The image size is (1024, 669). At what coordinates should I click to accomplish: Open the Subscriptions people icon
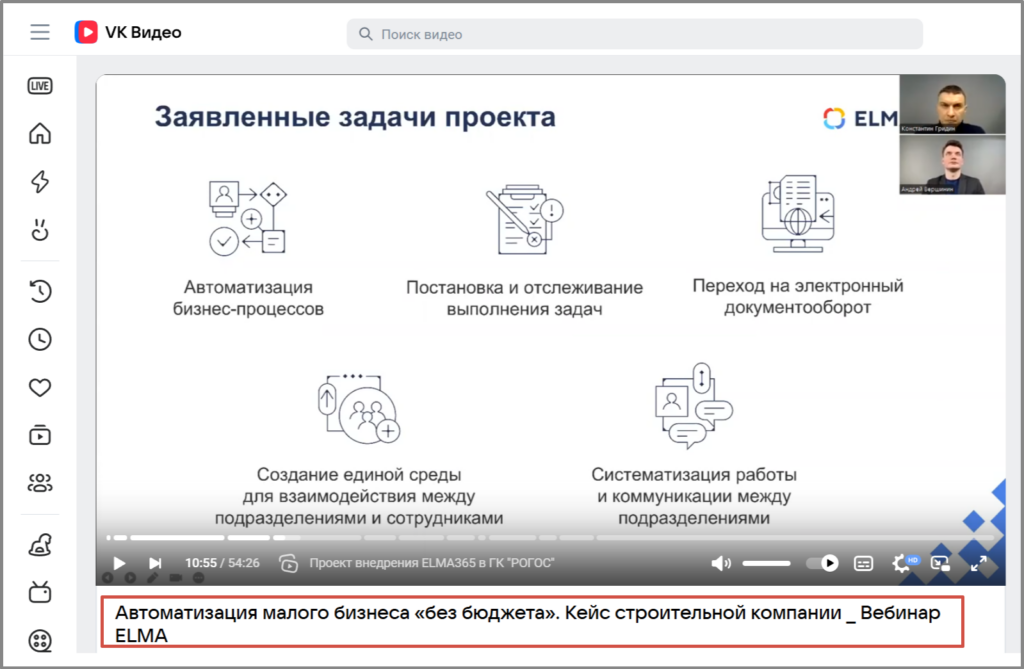click(x=40, y=485)
